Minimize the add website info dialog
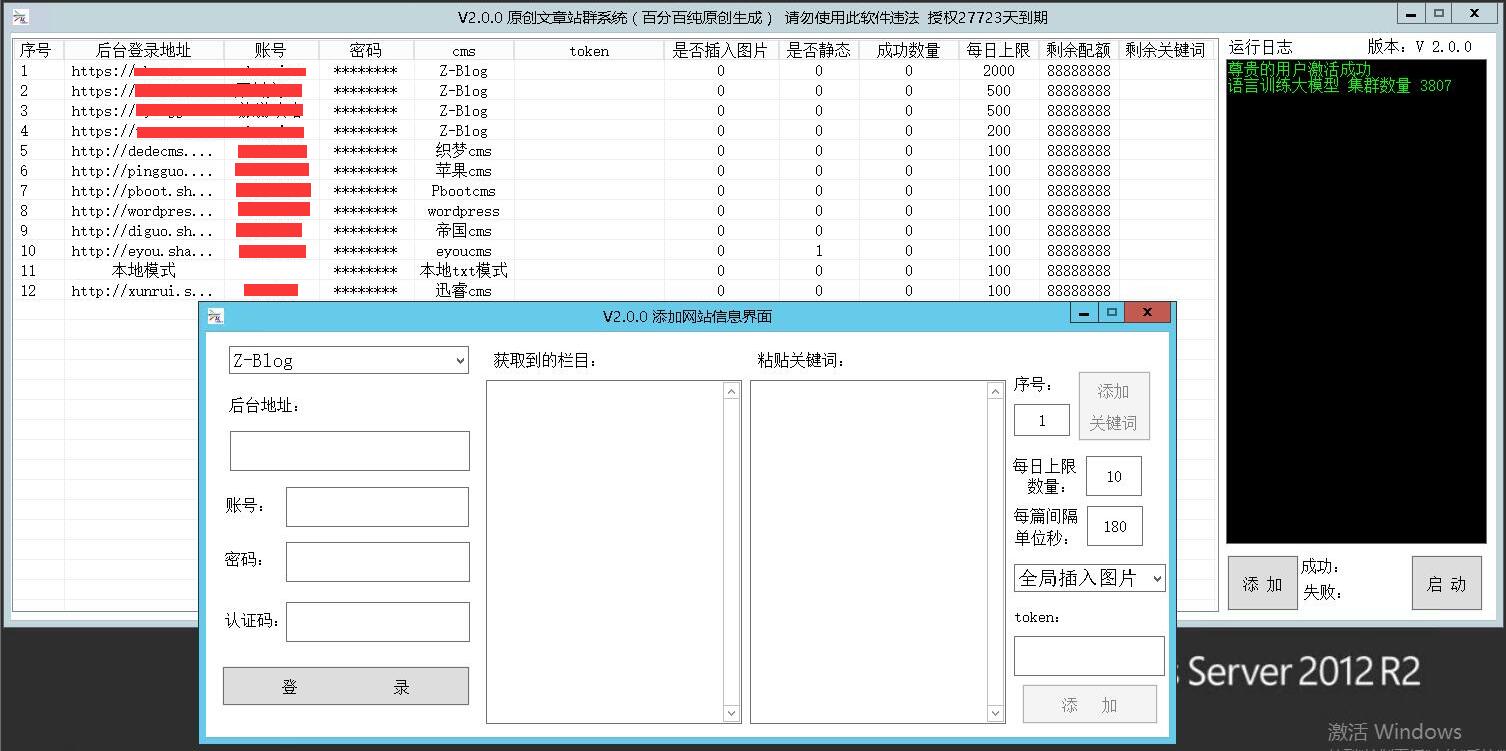Image resolution: width=1506 pixels, height=751 pixels. click(1083, 313)
